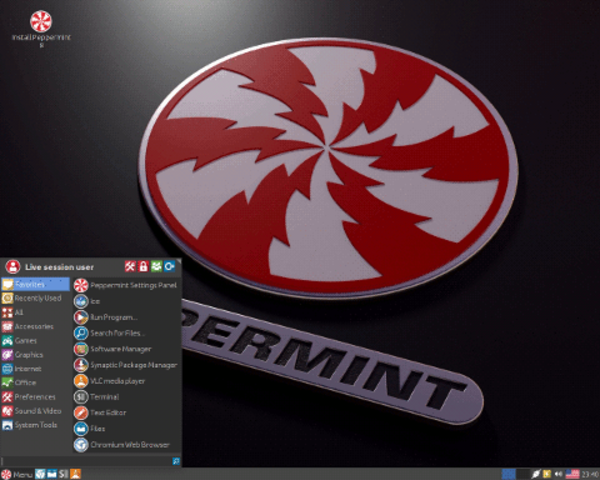Viewport: 600px width, 480px height.
Task: Launch VLC media player from menu
Action: pos(126,381)
